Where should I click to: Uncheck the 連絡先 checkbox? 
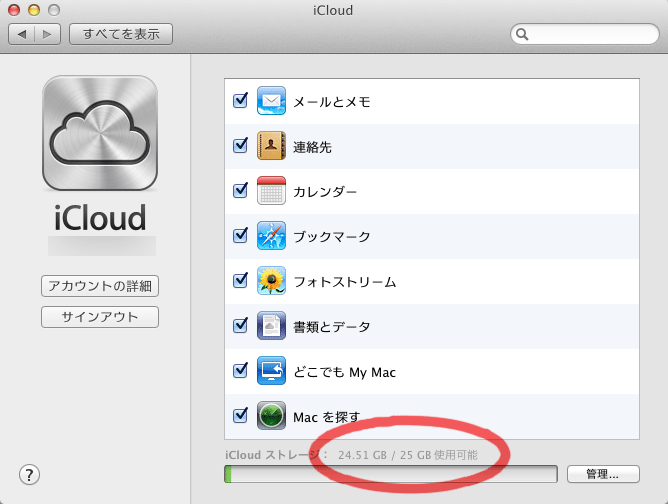(x=240, y=146)
